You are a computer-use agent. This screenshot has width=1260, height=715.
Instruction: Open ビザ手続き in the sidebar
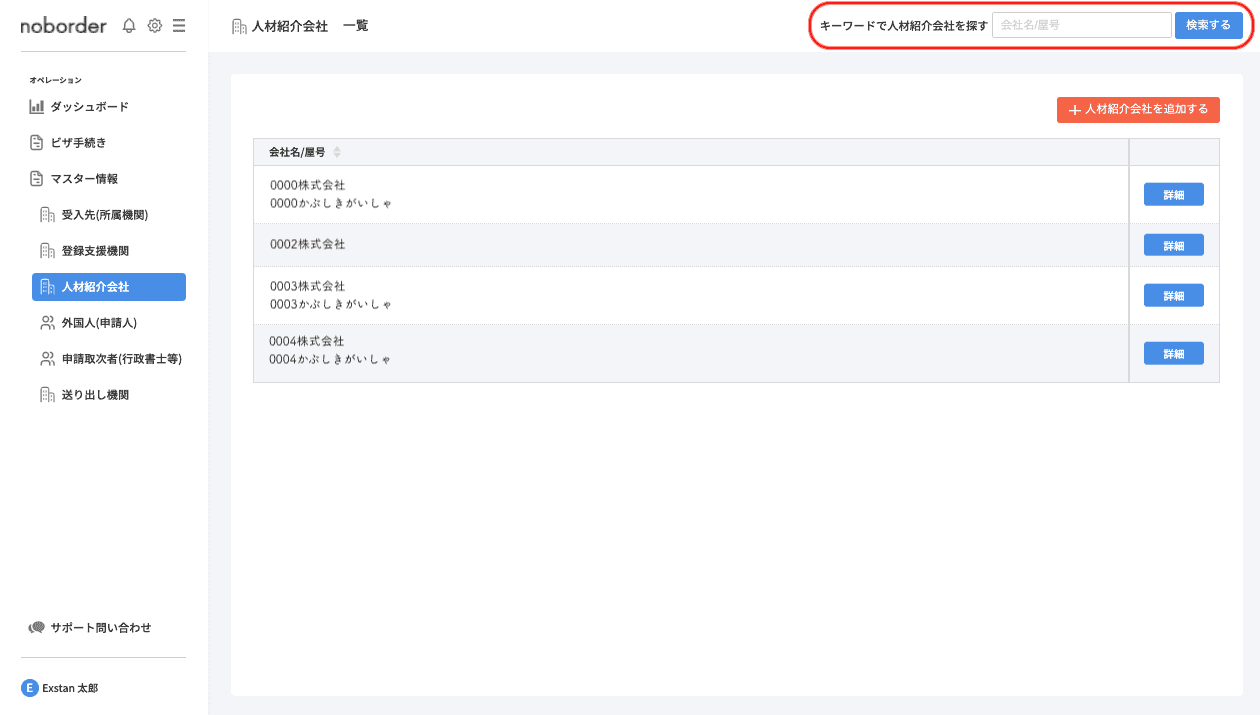[78, 143]
